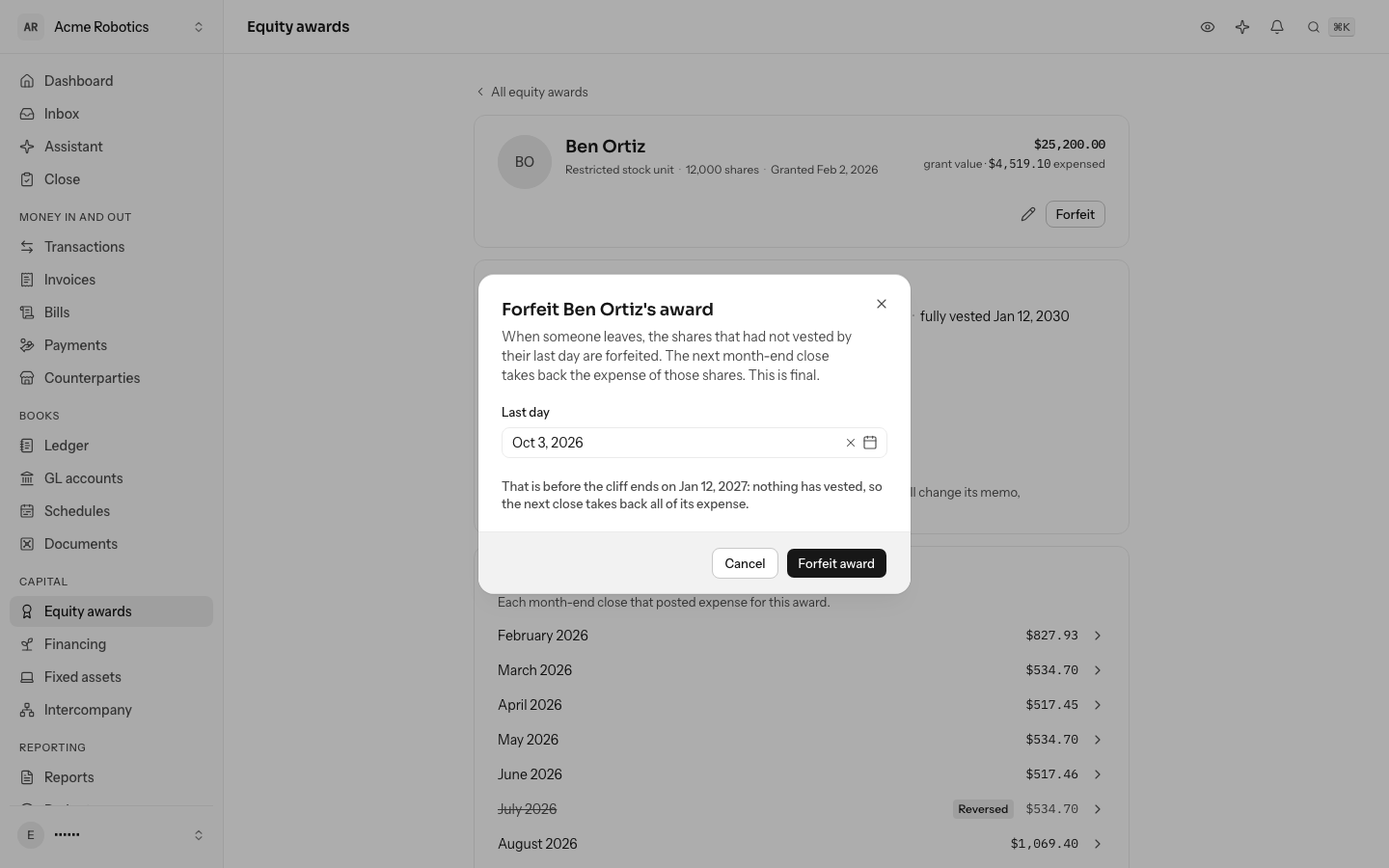Expand May 2026 row chevron
Image resolution: width=1389 pixels, height=868 pixels.
[x=1098, y=740]
